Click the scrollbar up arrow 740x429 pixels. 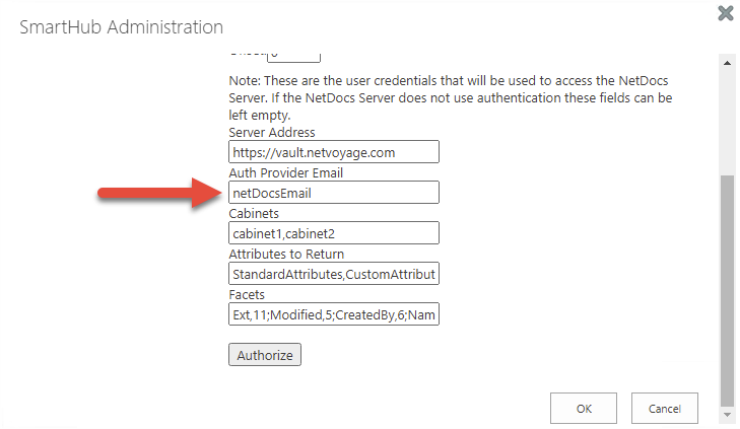(727, 62)
